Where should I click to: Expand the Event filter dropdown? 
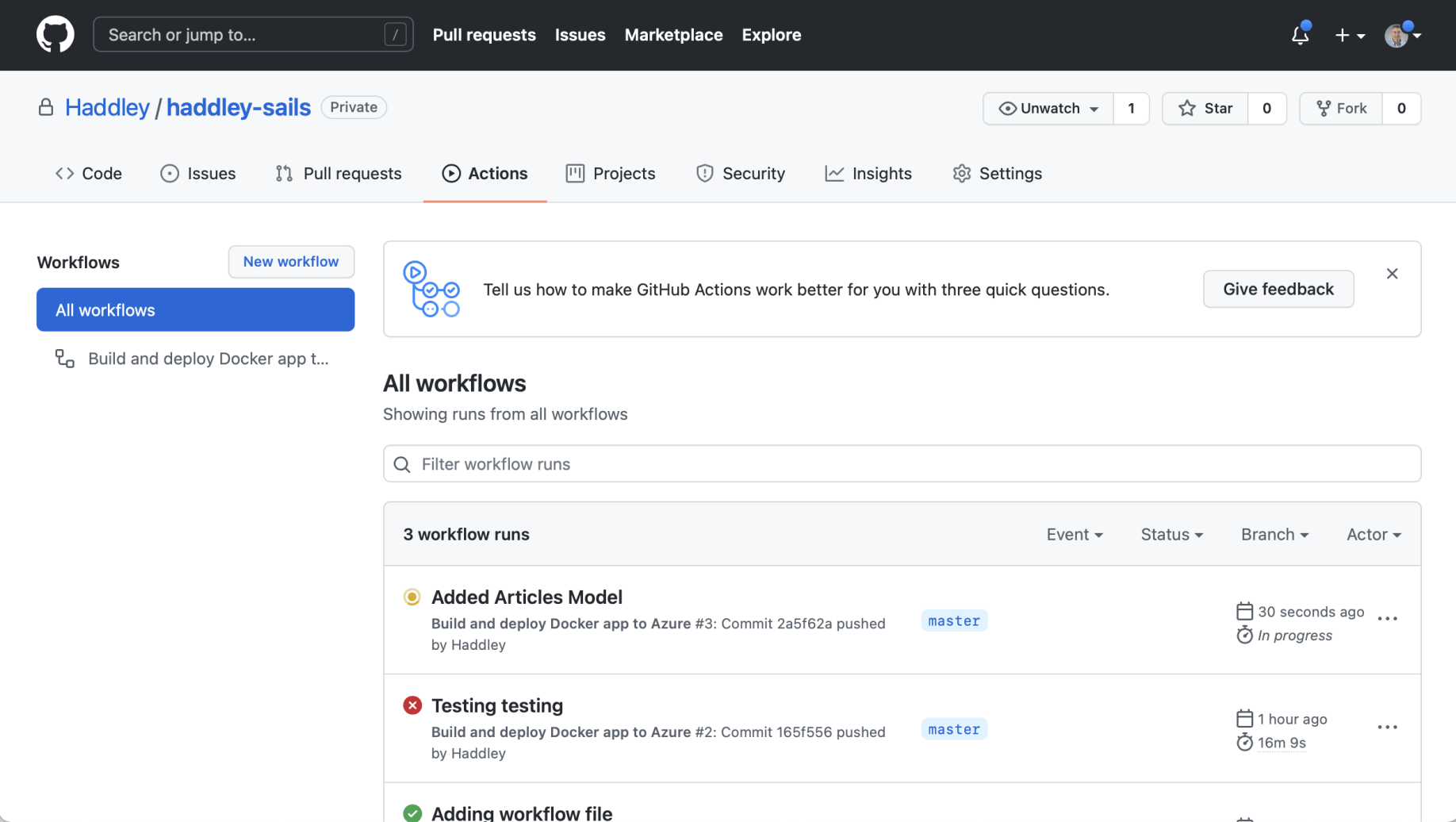tap(1075, 535)
